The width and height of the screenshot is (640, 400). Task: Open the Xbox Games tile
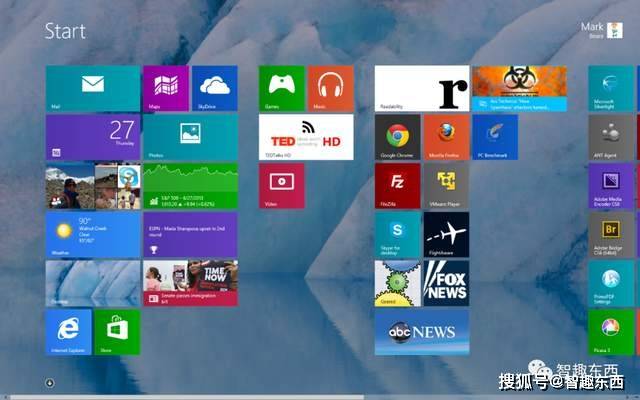[x=282, y=88]
